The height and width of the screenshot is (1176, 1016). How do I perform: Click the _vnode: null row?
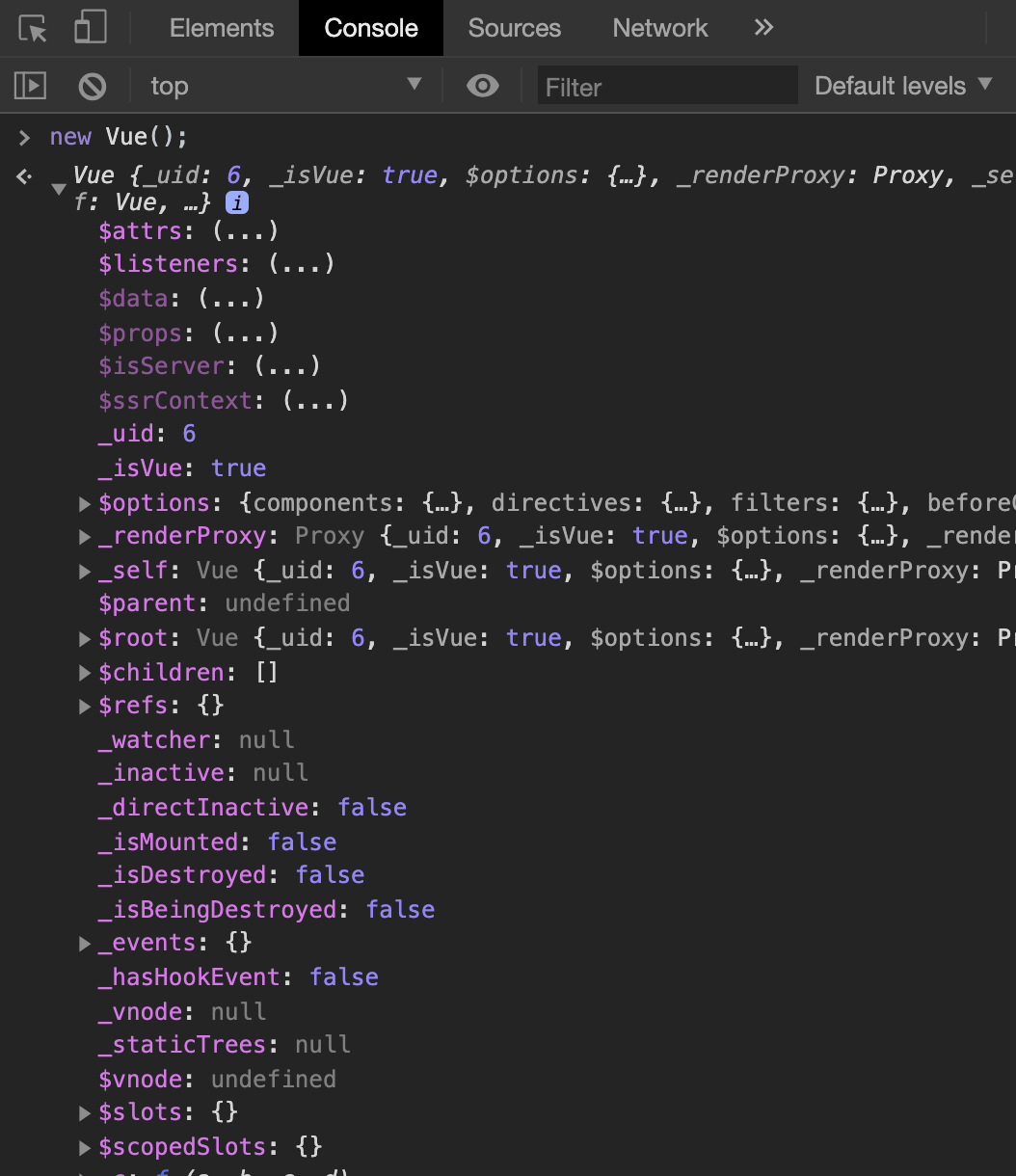pyautogui.click(x=182, y=1011)
